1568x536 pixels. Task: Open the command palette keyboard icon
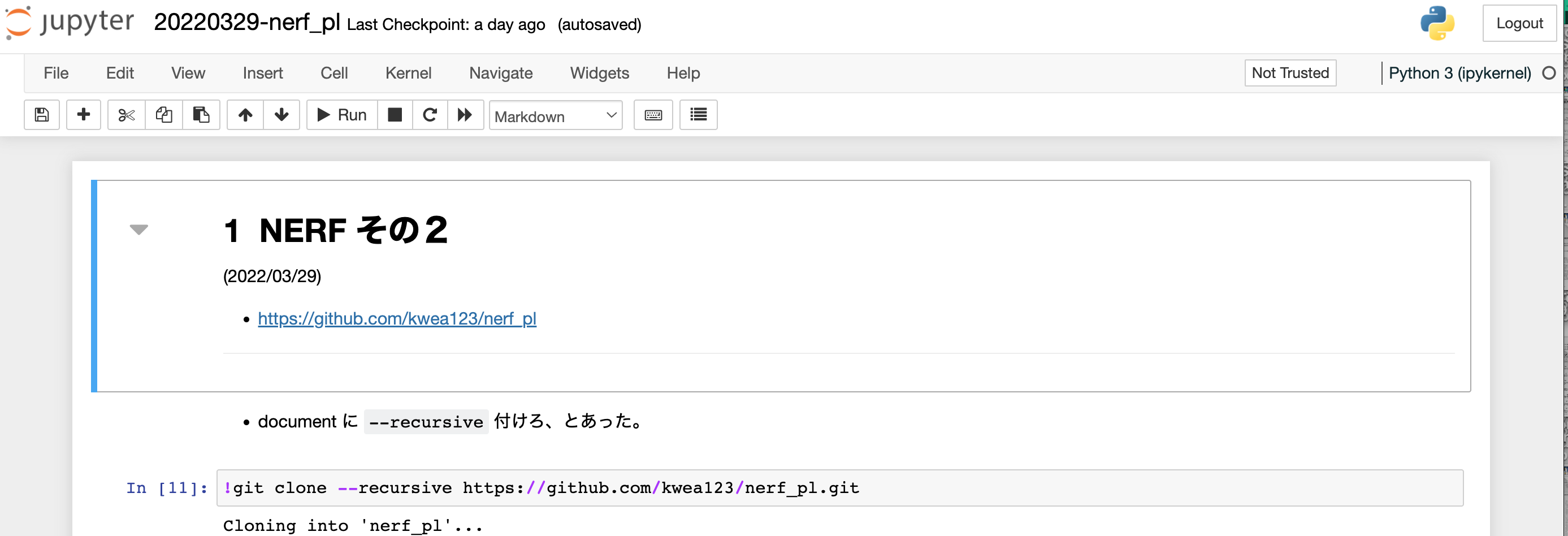click(653, 115)
